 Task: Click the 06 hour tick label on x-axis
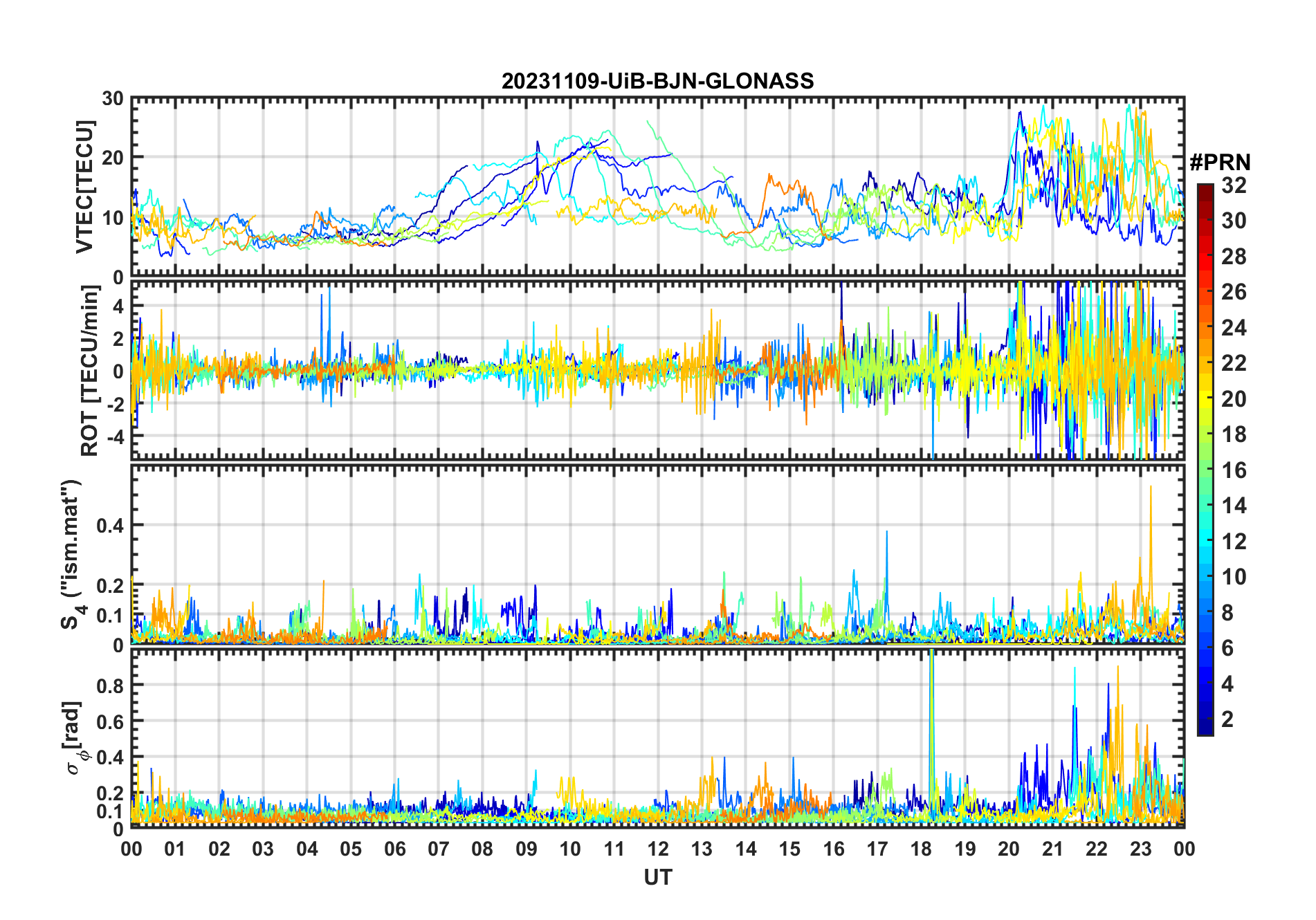click(x=394, y=849)
